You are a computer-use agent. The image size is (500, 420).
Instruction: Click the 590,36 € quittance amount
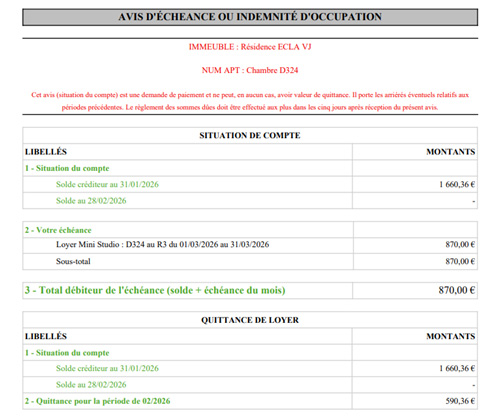[460, 401]
